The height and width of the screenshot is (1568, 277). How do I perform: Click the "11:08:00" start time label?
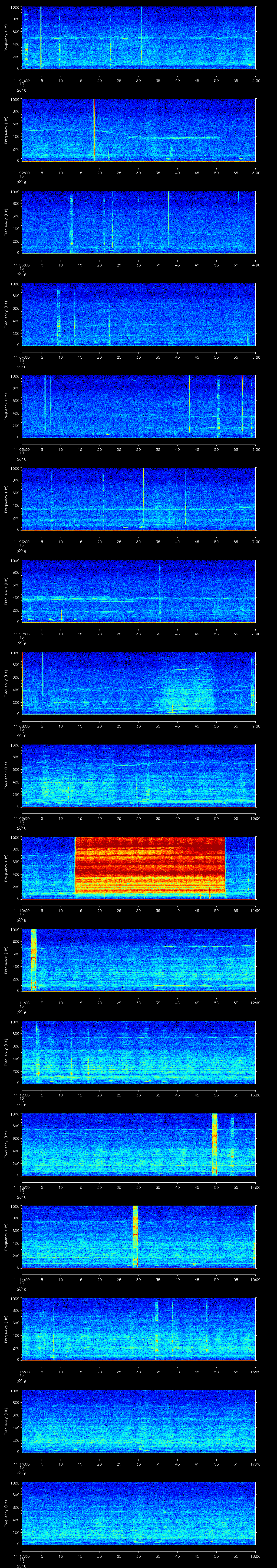(22, 726)
